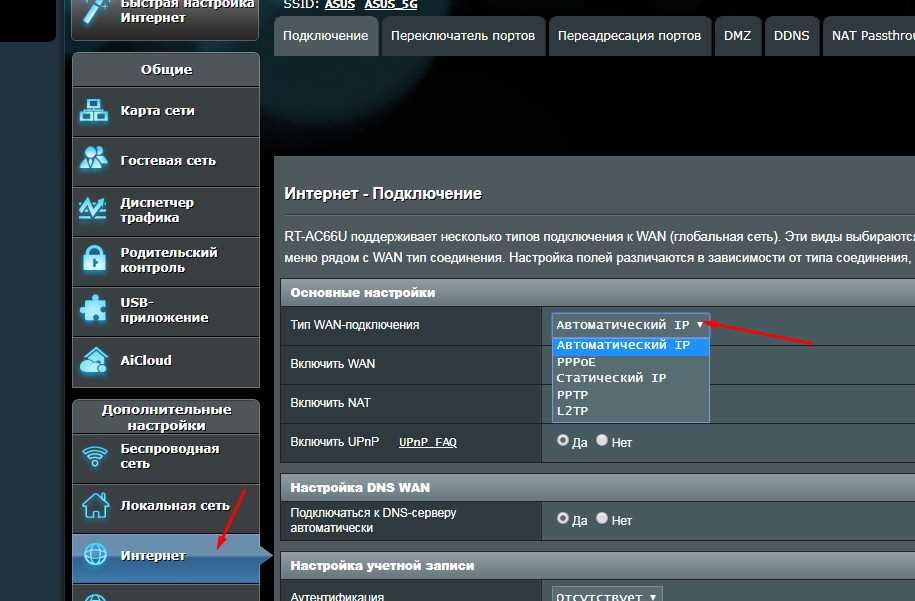
Task: Open Локальная сеть menu entry
Action: pos(166,508)
